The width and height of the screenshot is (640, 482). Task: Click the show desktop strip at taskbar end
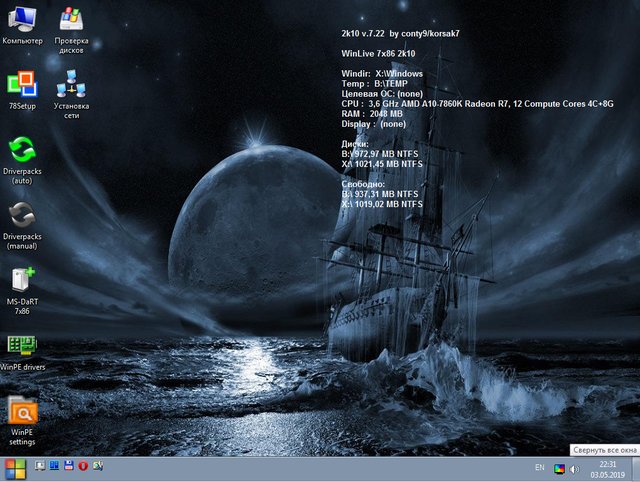pyautogui.click(x=635, y=469)
